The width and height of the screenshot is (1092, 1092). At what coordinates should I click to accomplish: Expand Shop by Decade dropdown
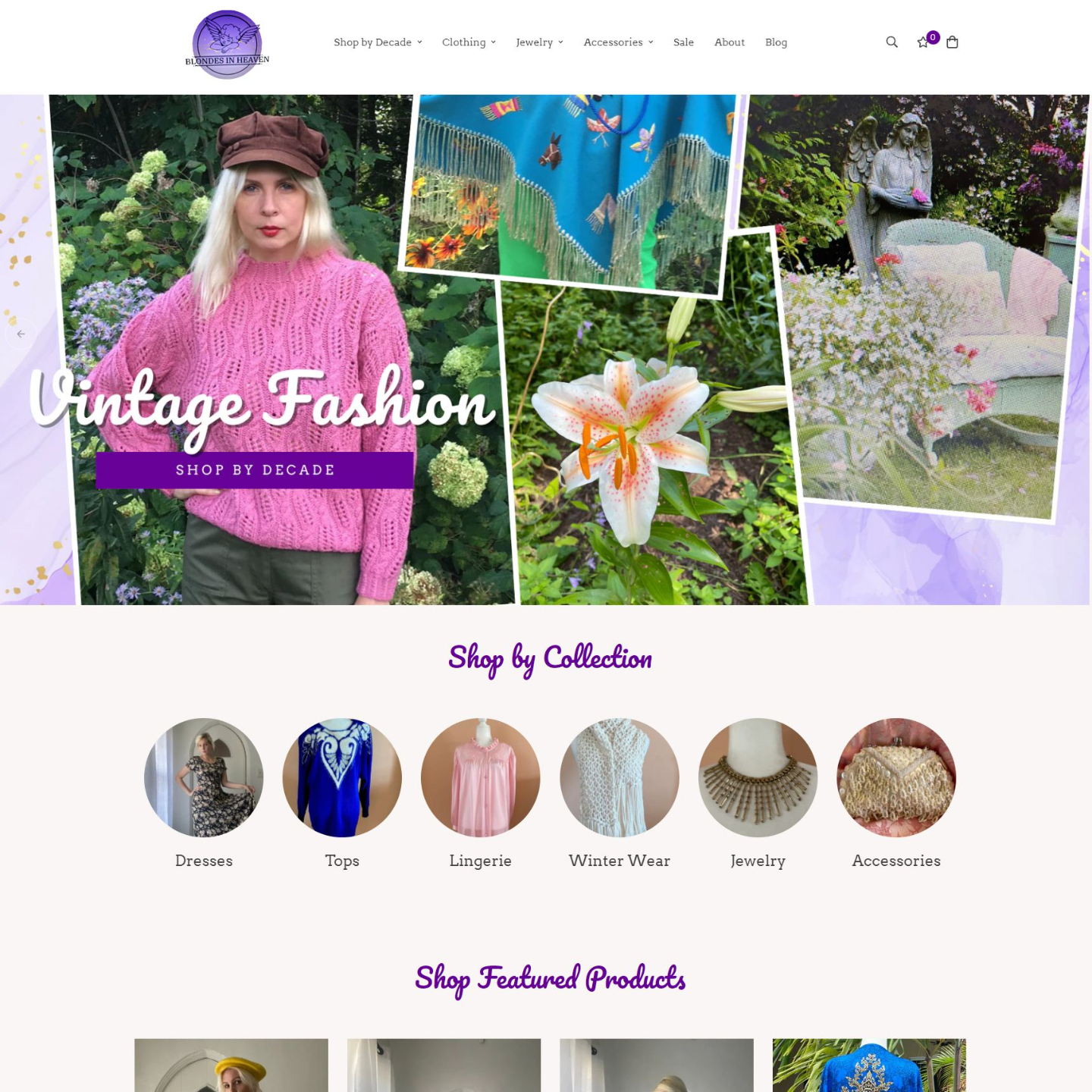click(x=378, y=42)
